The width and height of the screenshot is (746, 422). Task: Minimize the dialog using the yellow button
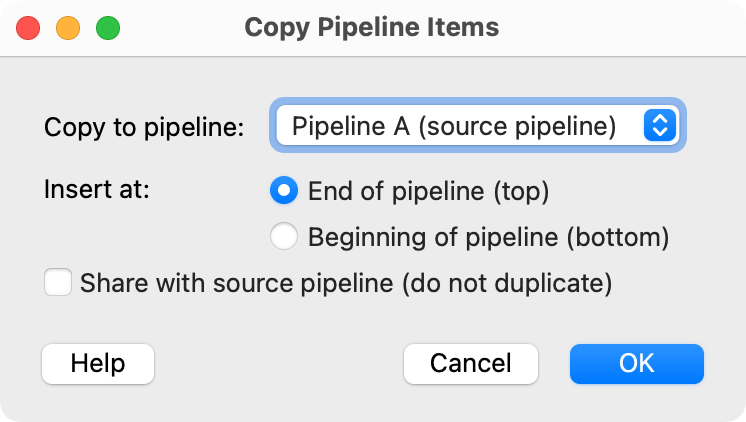[x=68, y=27]
